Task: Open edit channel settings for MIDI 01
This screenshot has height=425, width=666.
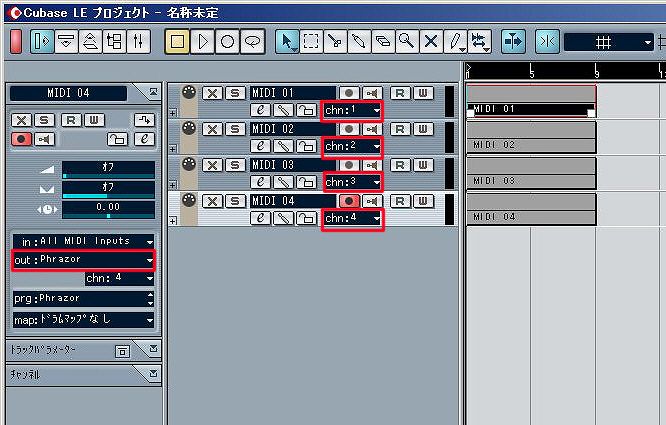Action: pos(260,110)
